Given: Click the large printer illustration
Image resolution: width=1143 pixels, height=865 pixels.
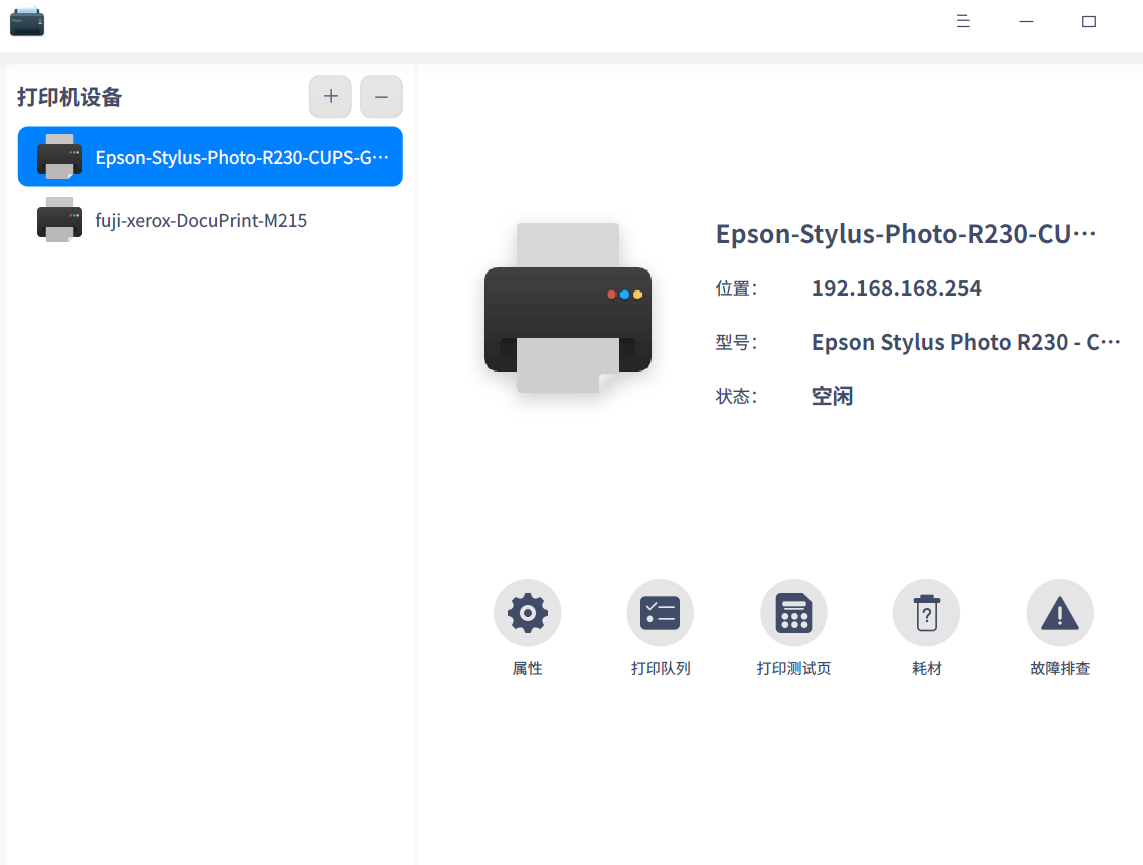Looking at the screenshot, I should coord(567,310).
